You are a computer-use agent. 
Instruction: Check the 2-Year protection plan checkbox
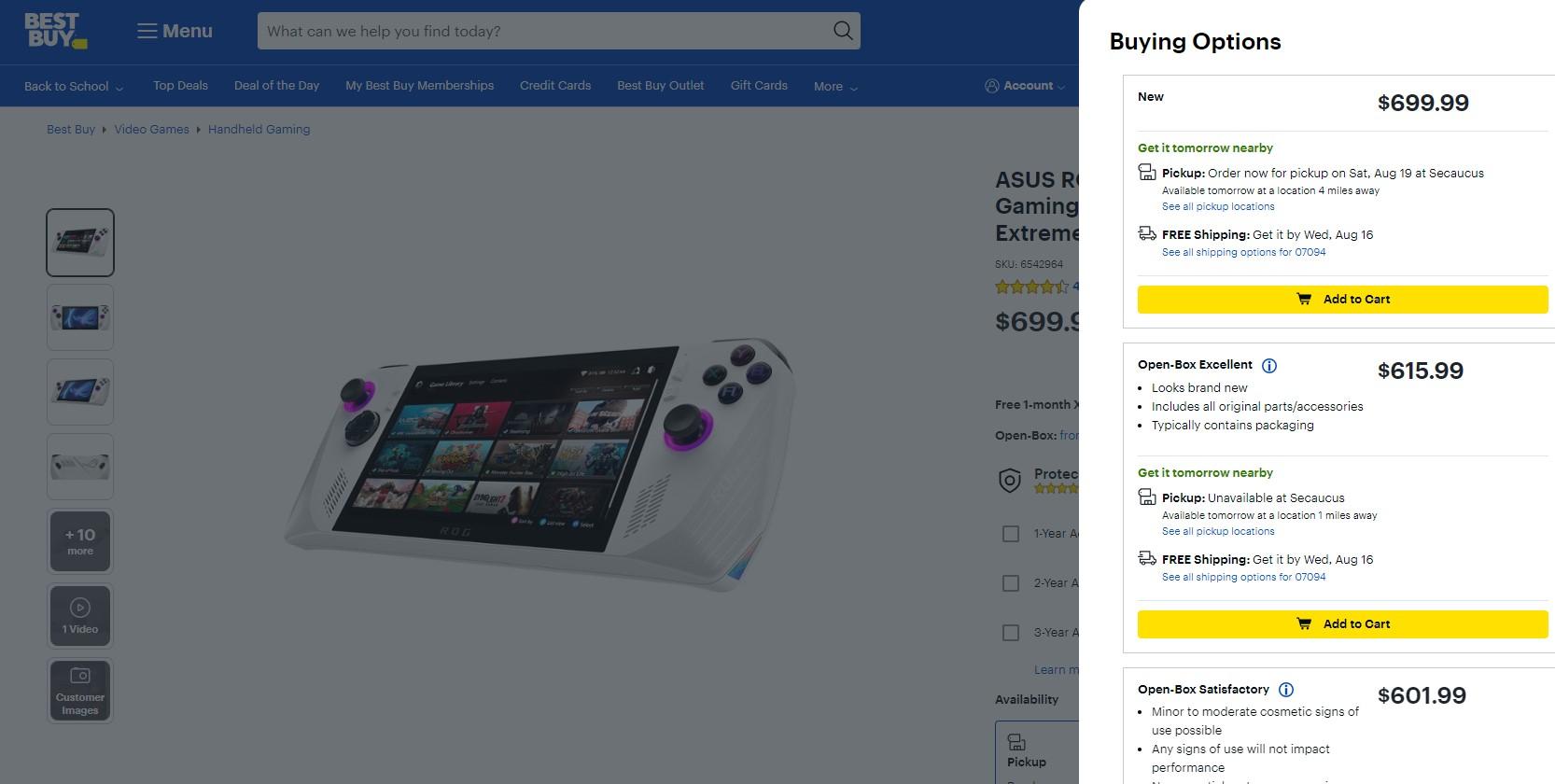(1011, 583)
